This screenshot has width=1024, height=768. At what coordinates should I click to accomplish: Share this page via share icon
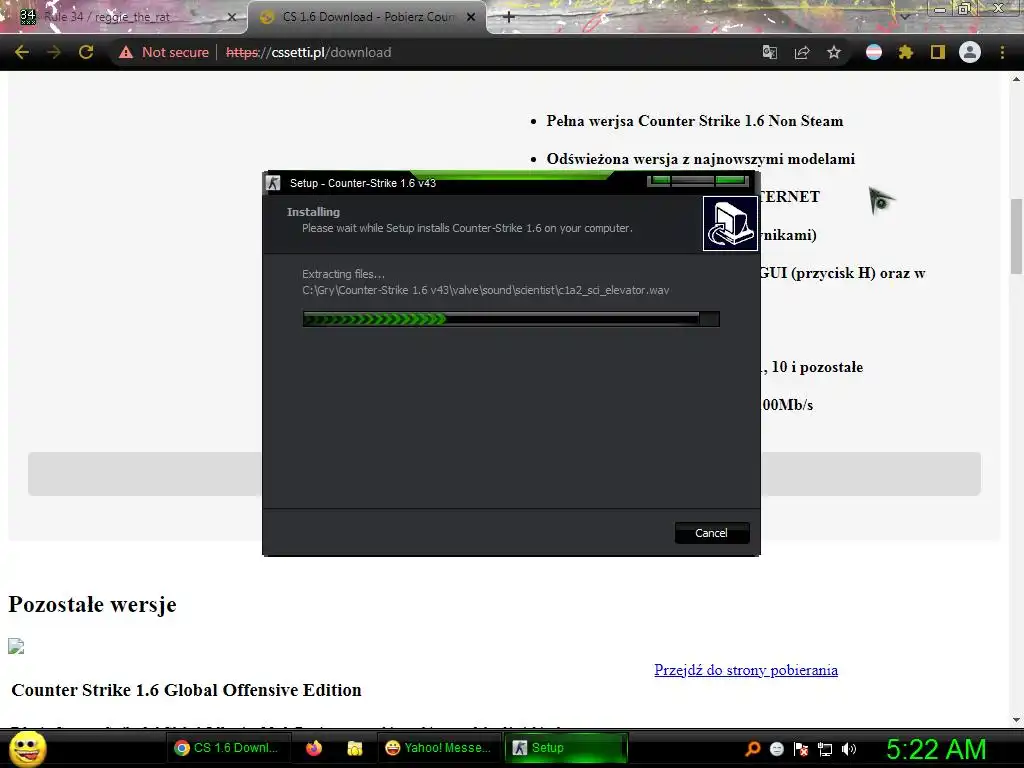point(802,52)
